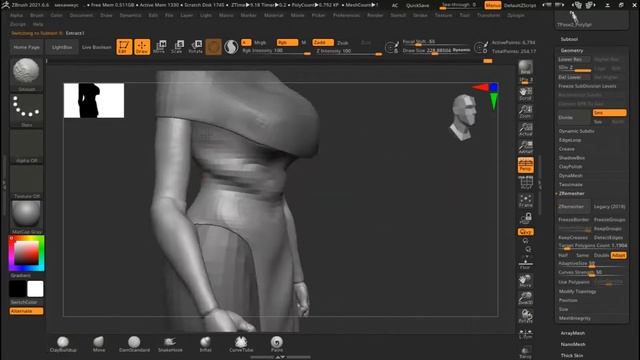Click the BPR render icon
The width and height of the screenshot is (640, 360).
tap(525, 68)
